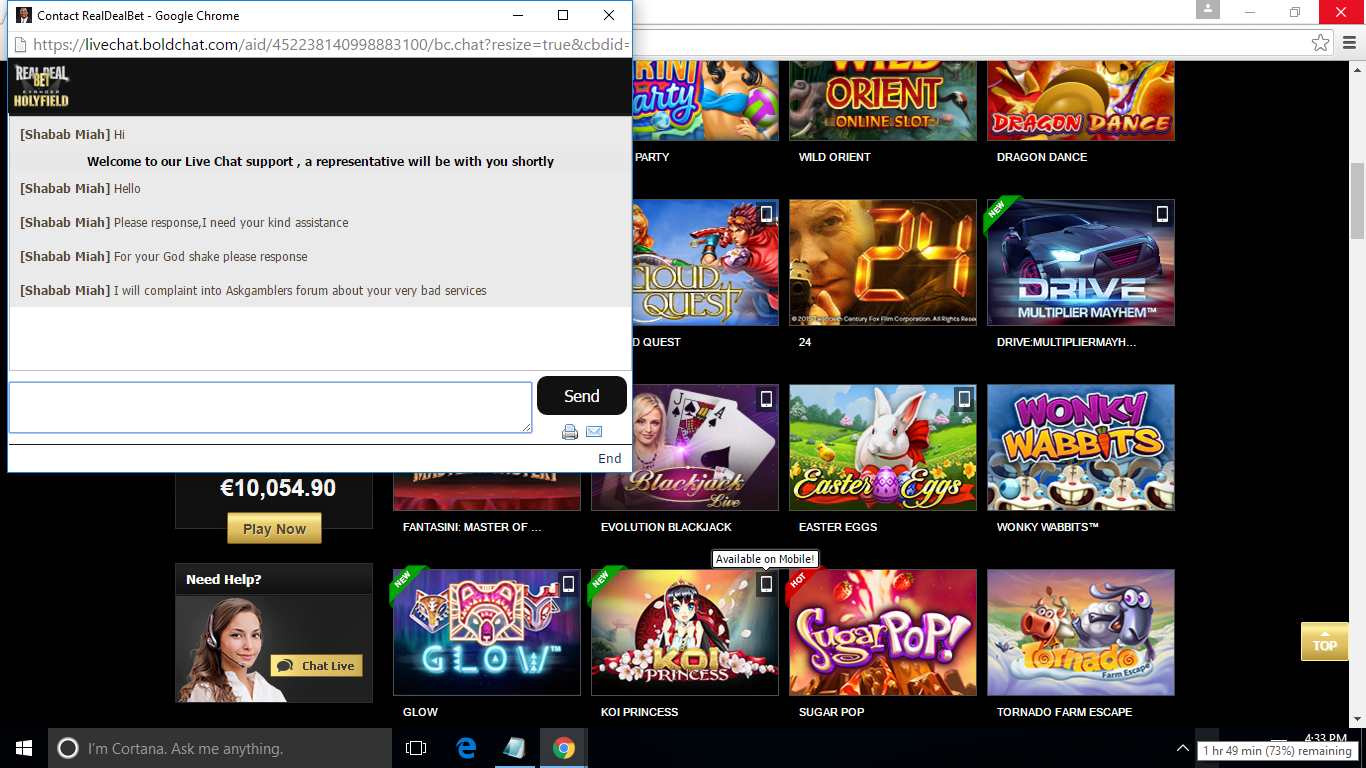Click the Cortana search box
Screen dimensions: 1366x768
click(220, 748)
